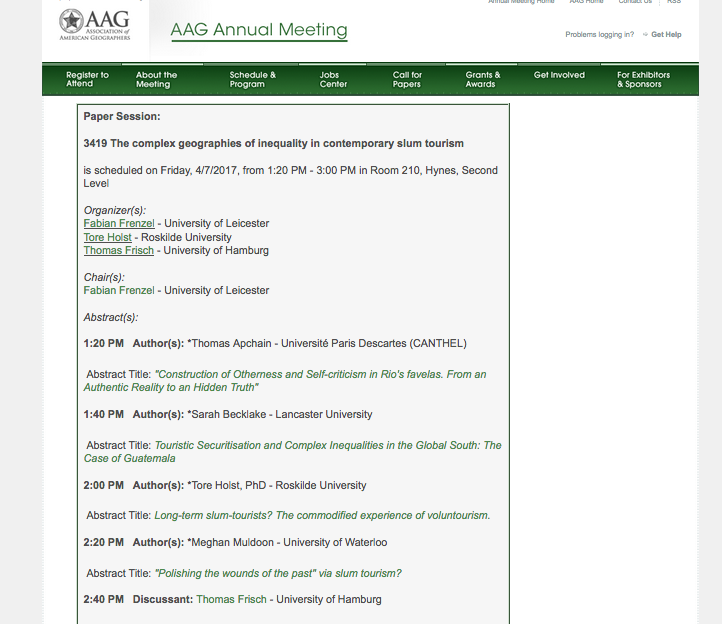722x624 pixels.
Task: Click author Sarah Becklake text
Action: (228, 414)
